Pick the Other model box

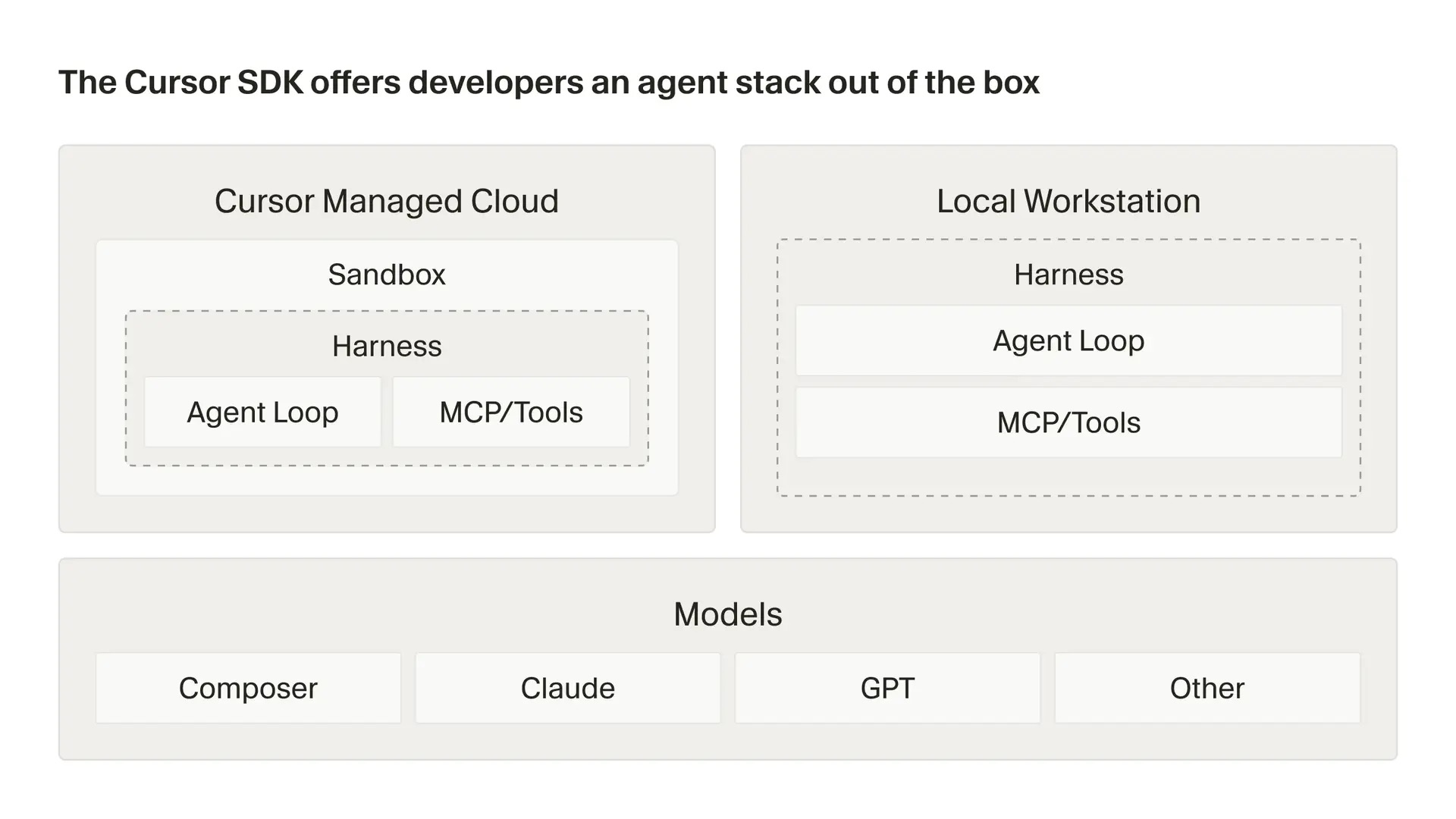(x=1207, y=688)
